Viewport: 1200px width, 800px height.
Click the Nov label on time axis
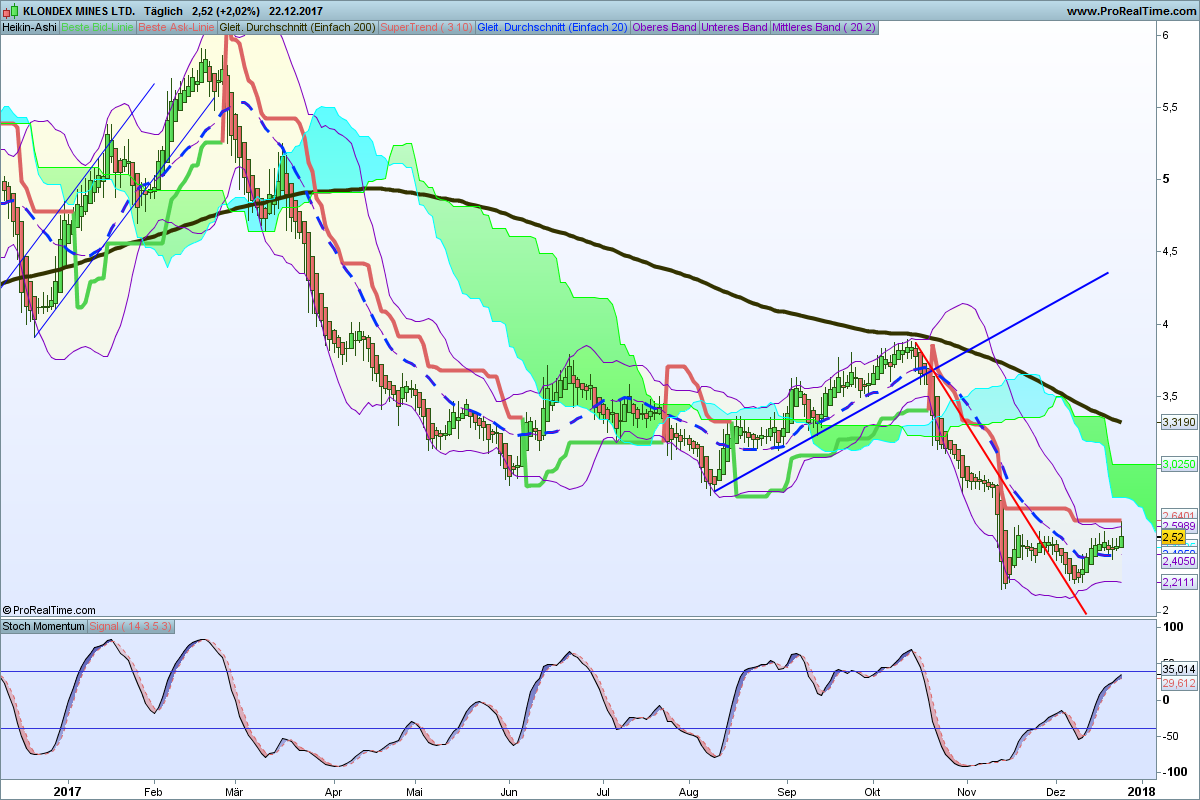pos(968,790)
